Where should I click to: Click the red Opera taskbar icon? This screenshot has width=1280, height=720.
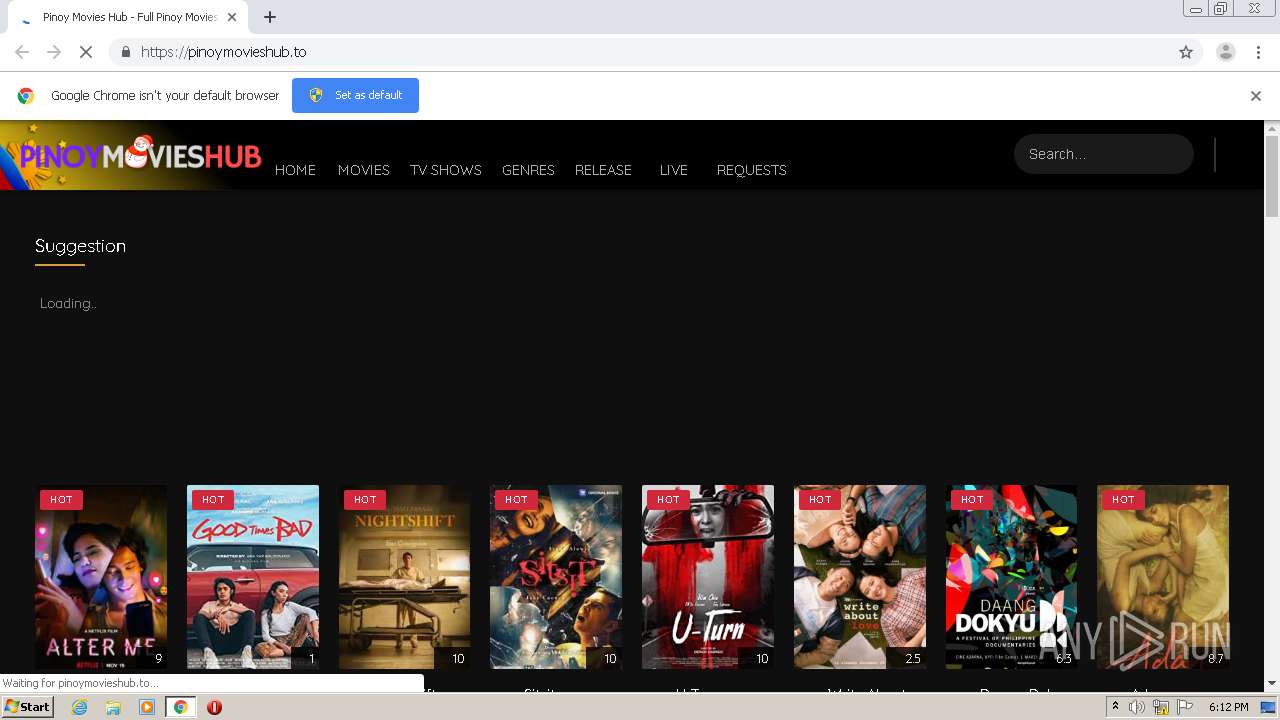pyautogui.click(x=214, y=707)
